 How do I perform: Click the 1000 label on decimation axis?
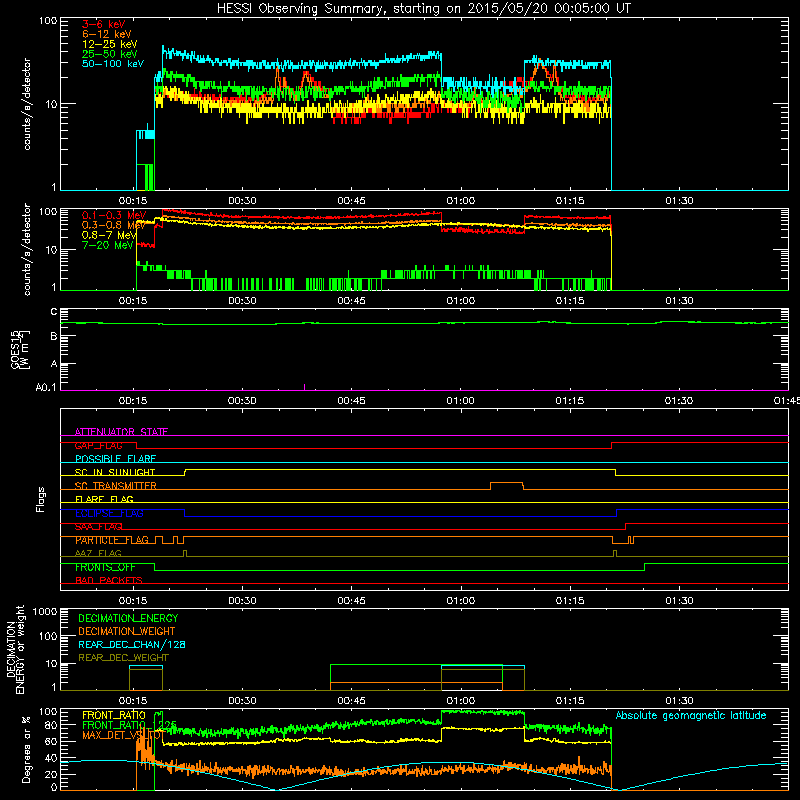click(x=45, y=611)
